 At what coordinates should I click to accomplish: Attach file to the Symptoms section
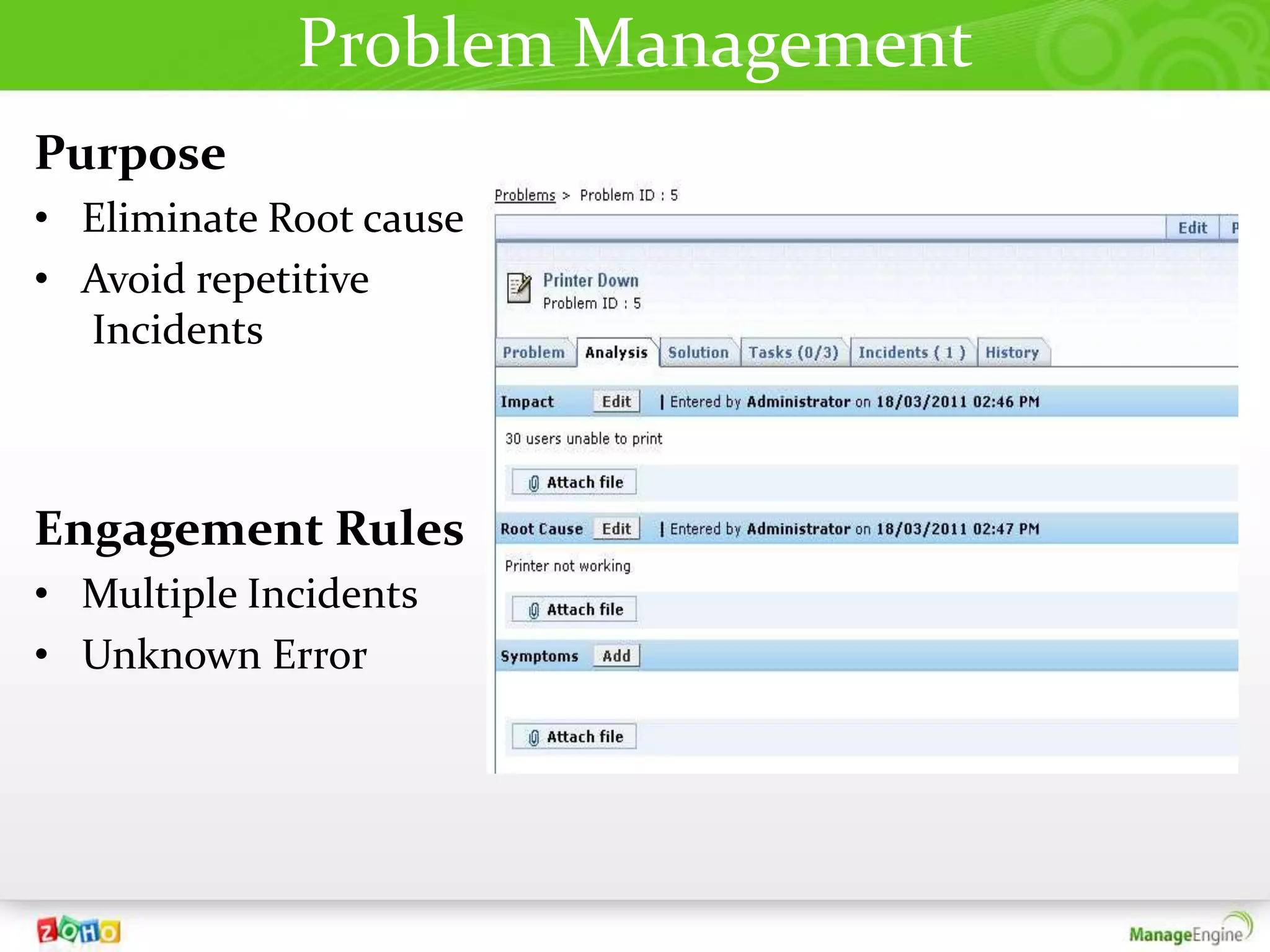click(x=574, y=737)
